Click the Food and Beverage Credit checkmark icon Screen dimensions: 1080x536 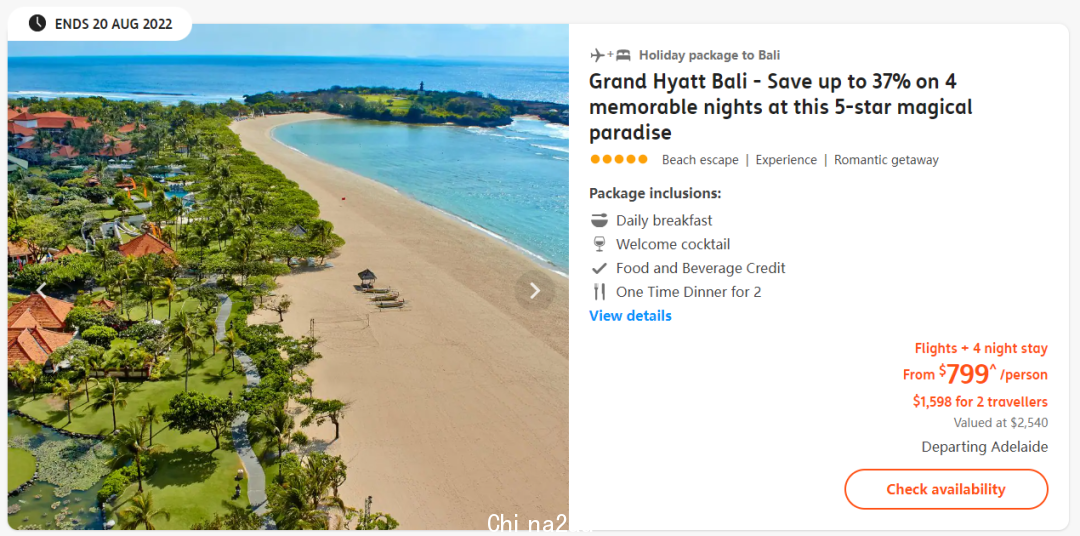[x=599, y=268]
